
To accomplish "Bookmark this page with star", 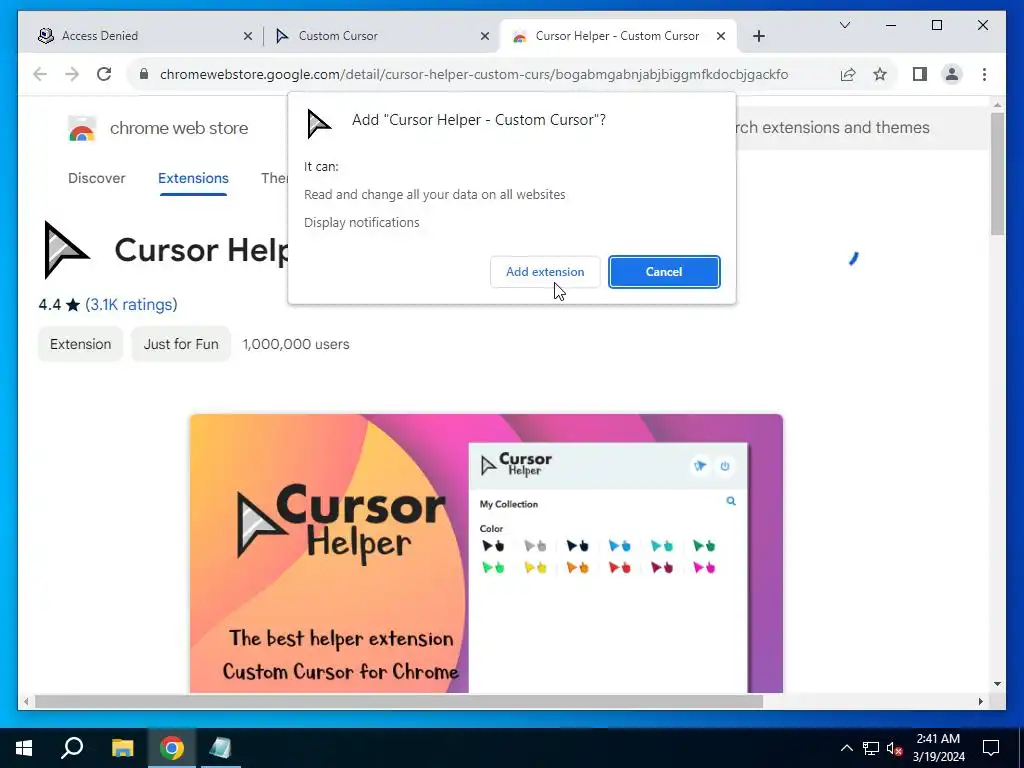I will 880,74.
